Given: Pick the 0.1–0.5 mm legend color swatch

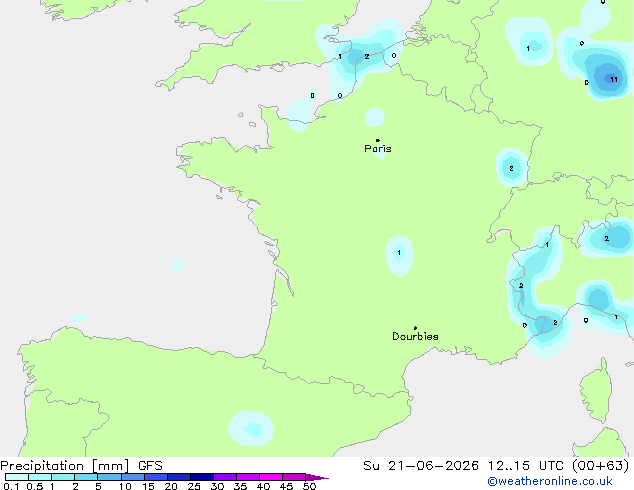Looking at the screenshot, I should (17, 477).
